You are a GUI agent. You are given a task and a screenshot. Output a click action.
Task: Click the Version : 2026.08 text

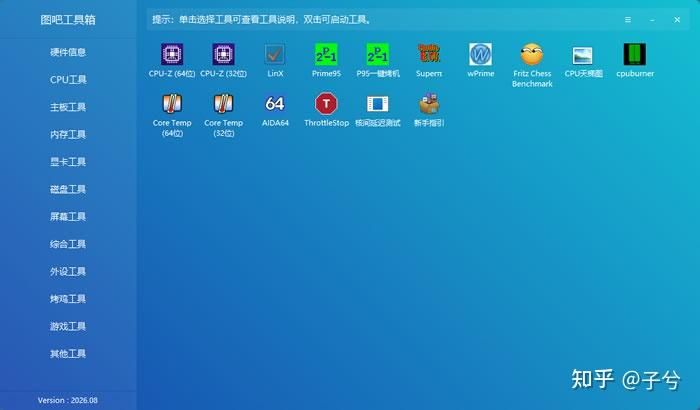point(67,400)
